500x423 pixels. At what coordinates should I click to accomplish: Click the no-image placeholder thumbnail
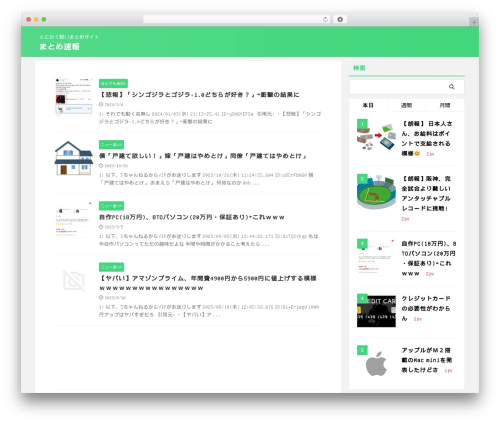click(74, 281)
